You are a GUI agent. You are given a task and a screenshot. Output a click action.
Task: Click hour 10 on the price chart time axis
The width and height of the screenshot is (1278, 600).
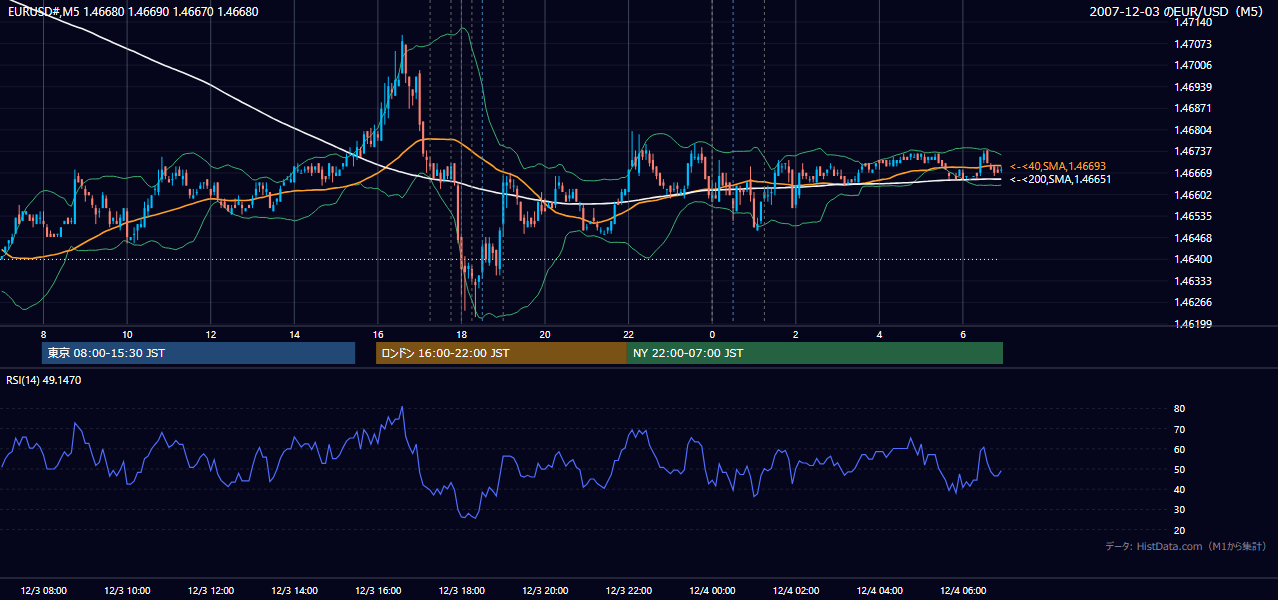coord(127,334)
